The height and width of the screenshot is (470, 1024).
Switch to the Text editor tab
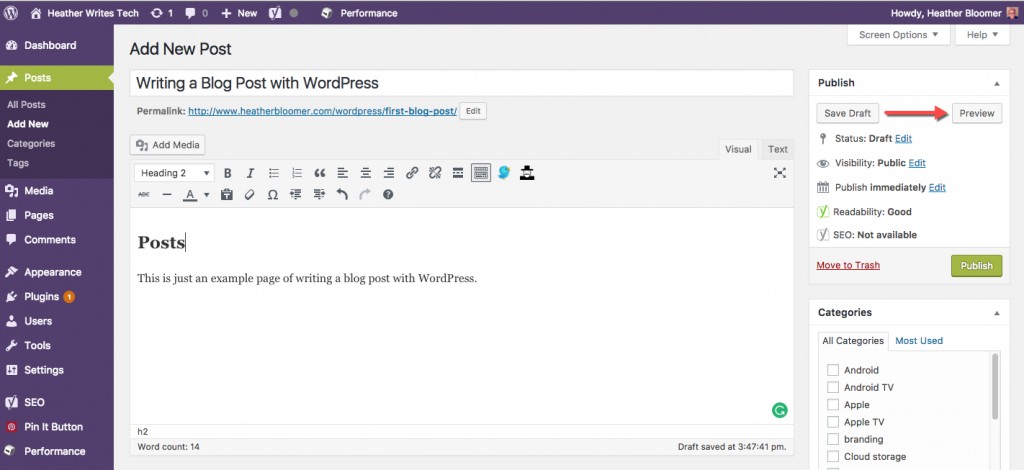(777, 149)
